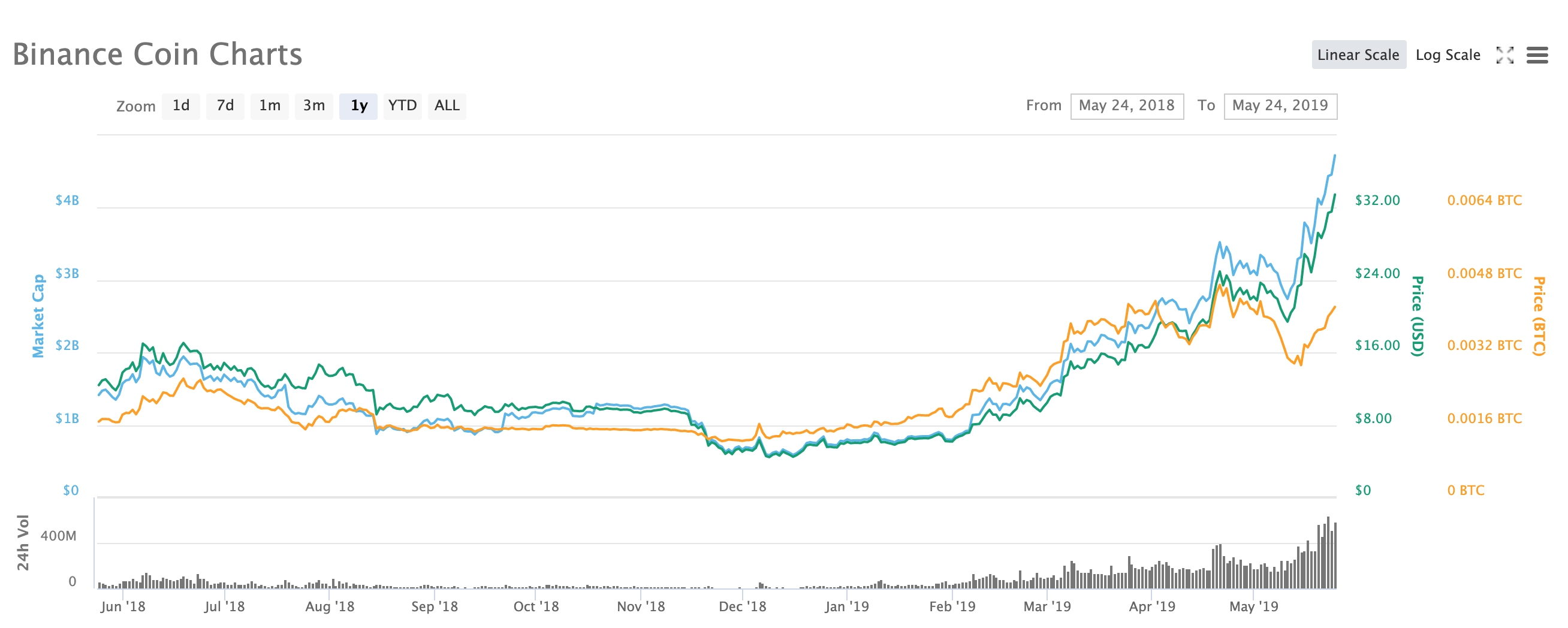Switch chart to Log Scale
Viewport: 1568px width, 628px height.
point(1448,55)
